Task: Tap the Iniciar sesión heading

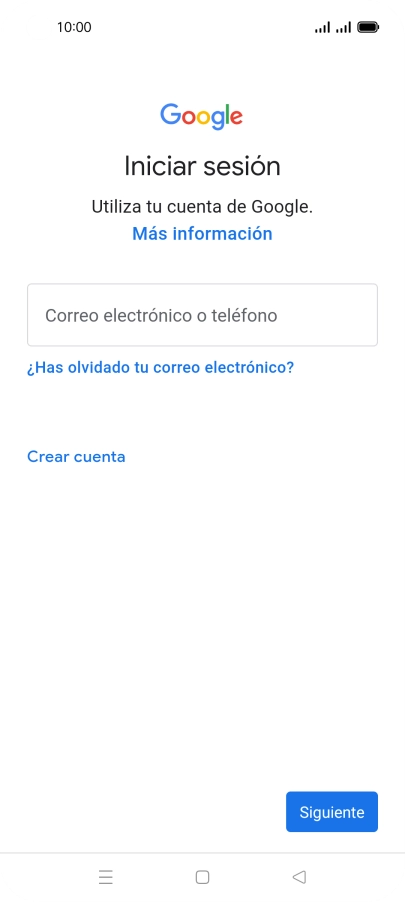Action: point(202,166)
